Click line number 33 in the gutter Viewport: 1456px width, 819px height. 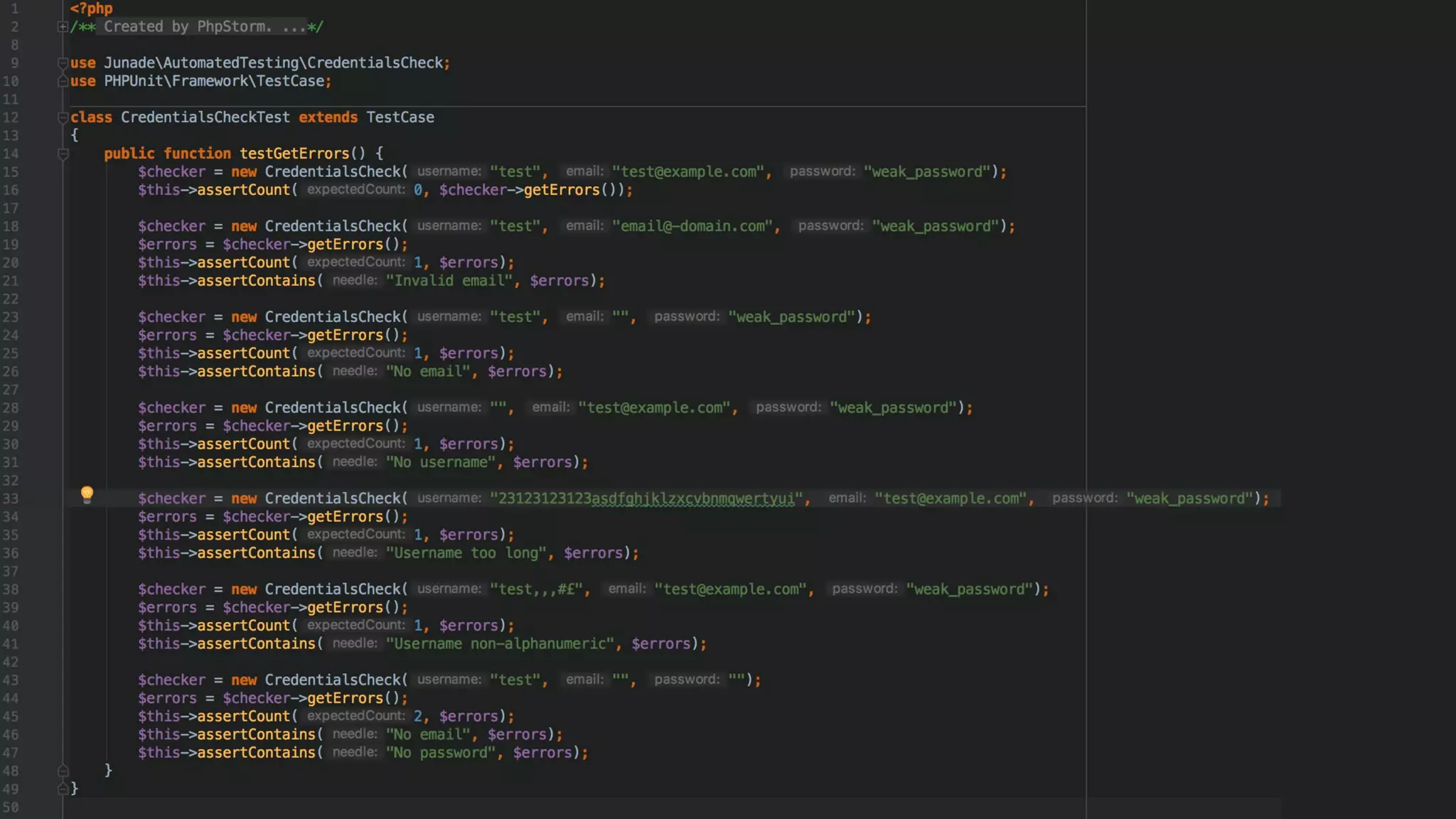coord(11,498)
